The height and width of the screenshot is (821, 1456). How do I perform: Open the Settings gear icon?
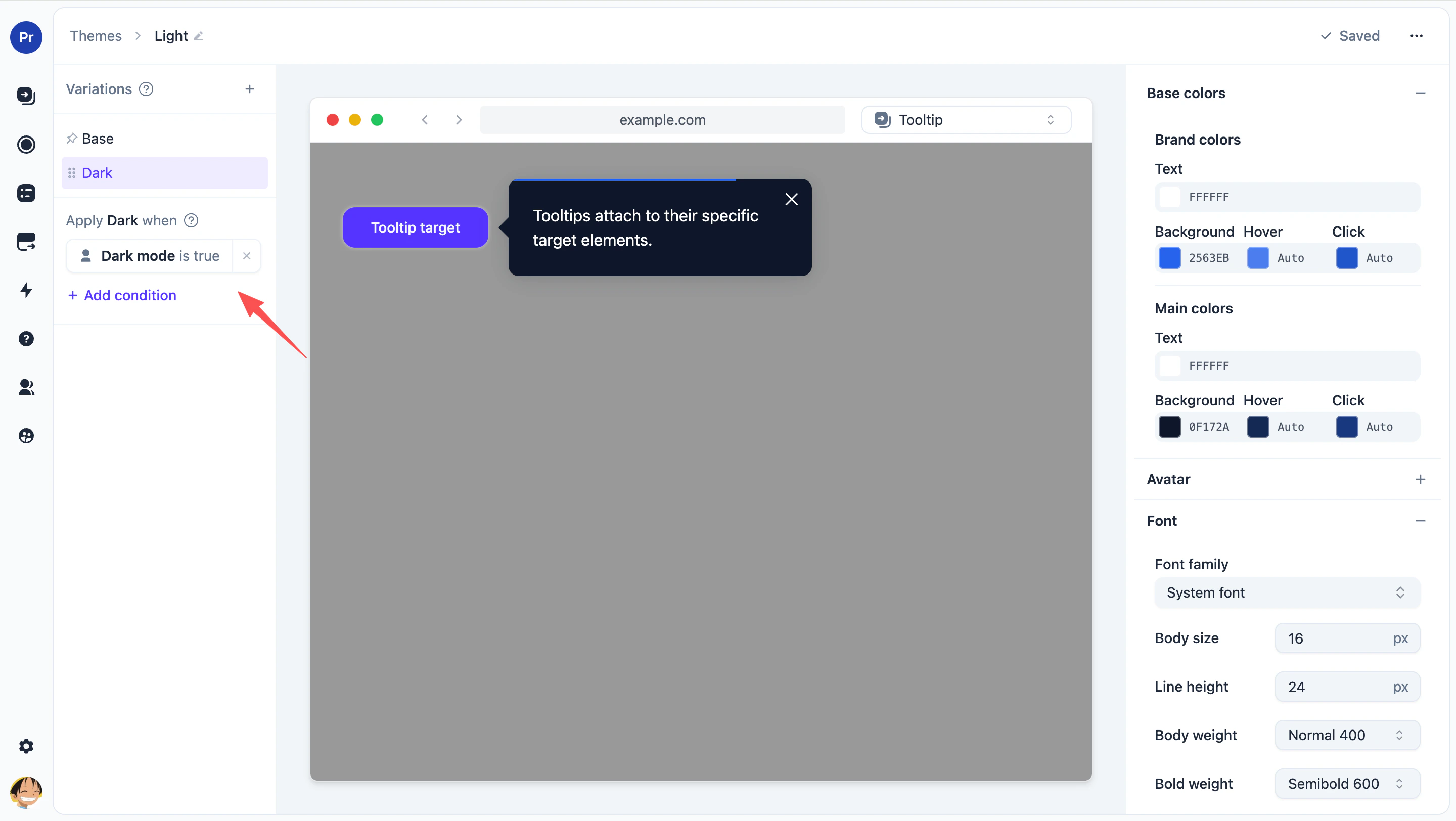coord(26,746)
